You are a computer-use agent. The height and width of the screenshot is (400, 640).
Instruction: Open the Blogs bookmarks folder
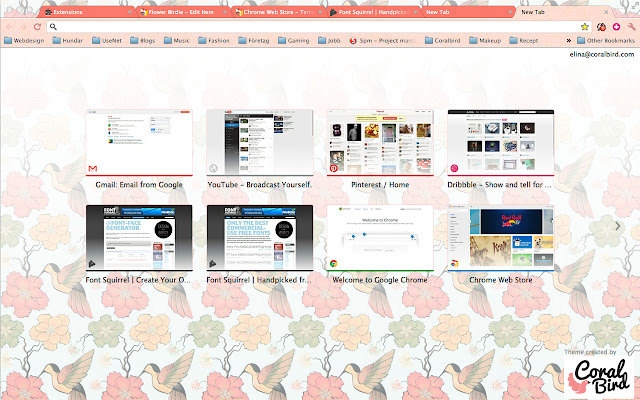(x=142, y=40)
